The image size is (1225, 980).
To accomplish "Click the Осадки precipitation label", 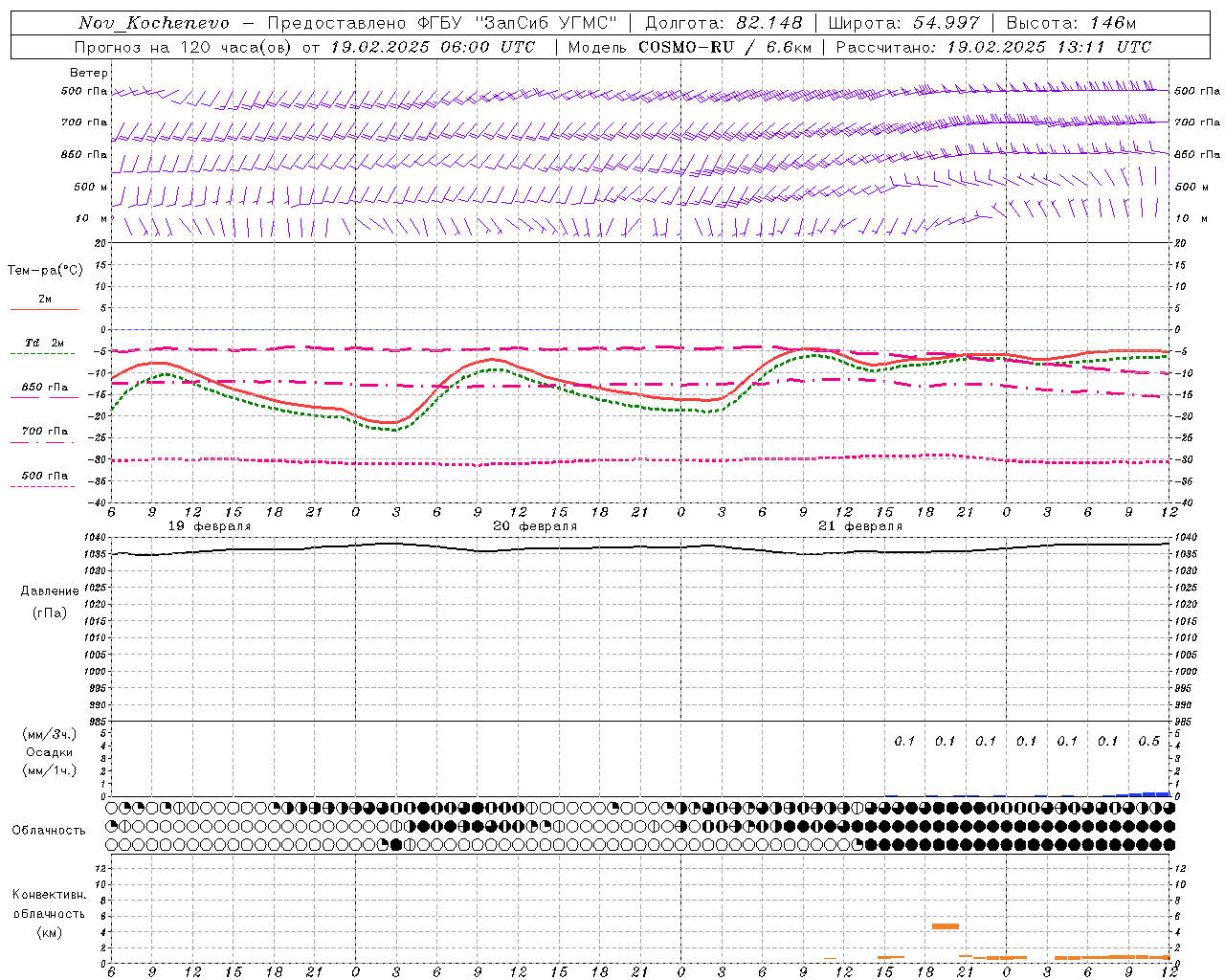I will click(x=50, y=752).
